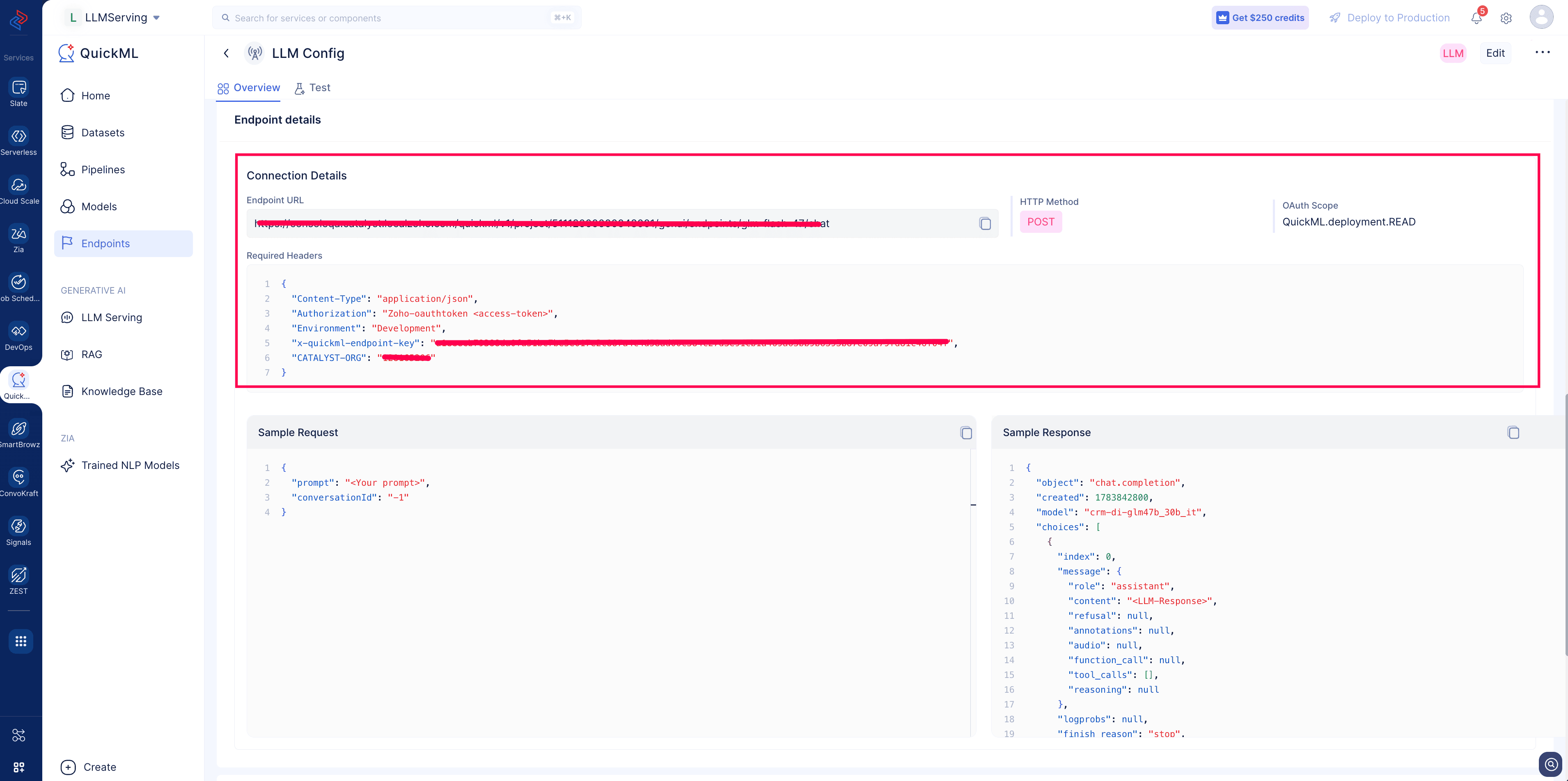1568x781 pixels.
Task: Switch to the Overview tab
Action: (248, 87)
